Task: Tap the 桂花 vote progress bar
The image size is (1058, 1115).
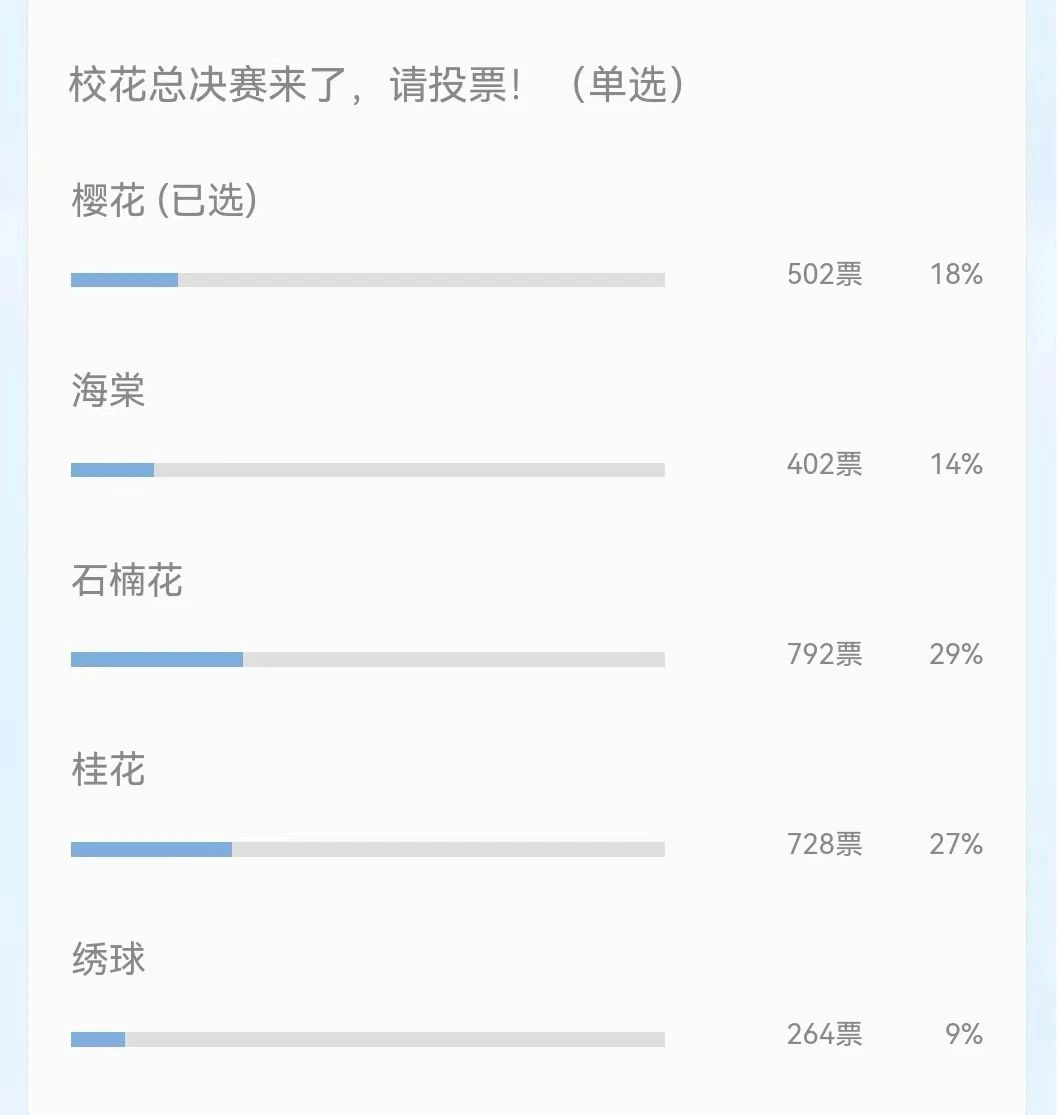Action: pyautogui.click(x=367, y=849)
